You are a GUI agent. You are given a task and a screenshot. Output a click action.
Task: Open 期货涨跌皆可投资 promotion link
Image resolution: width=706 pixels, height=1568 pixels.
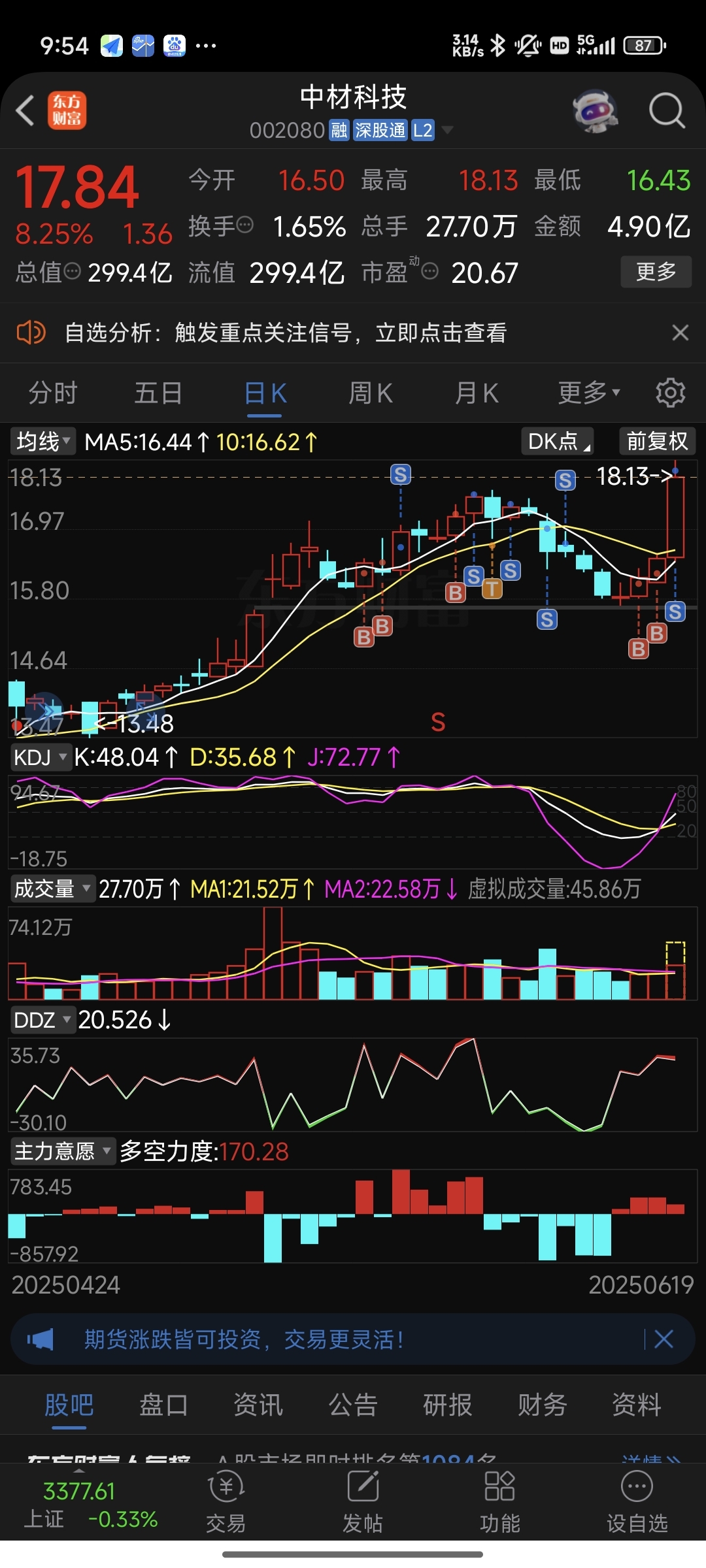pyautogui.click(x=244, y=1339)
